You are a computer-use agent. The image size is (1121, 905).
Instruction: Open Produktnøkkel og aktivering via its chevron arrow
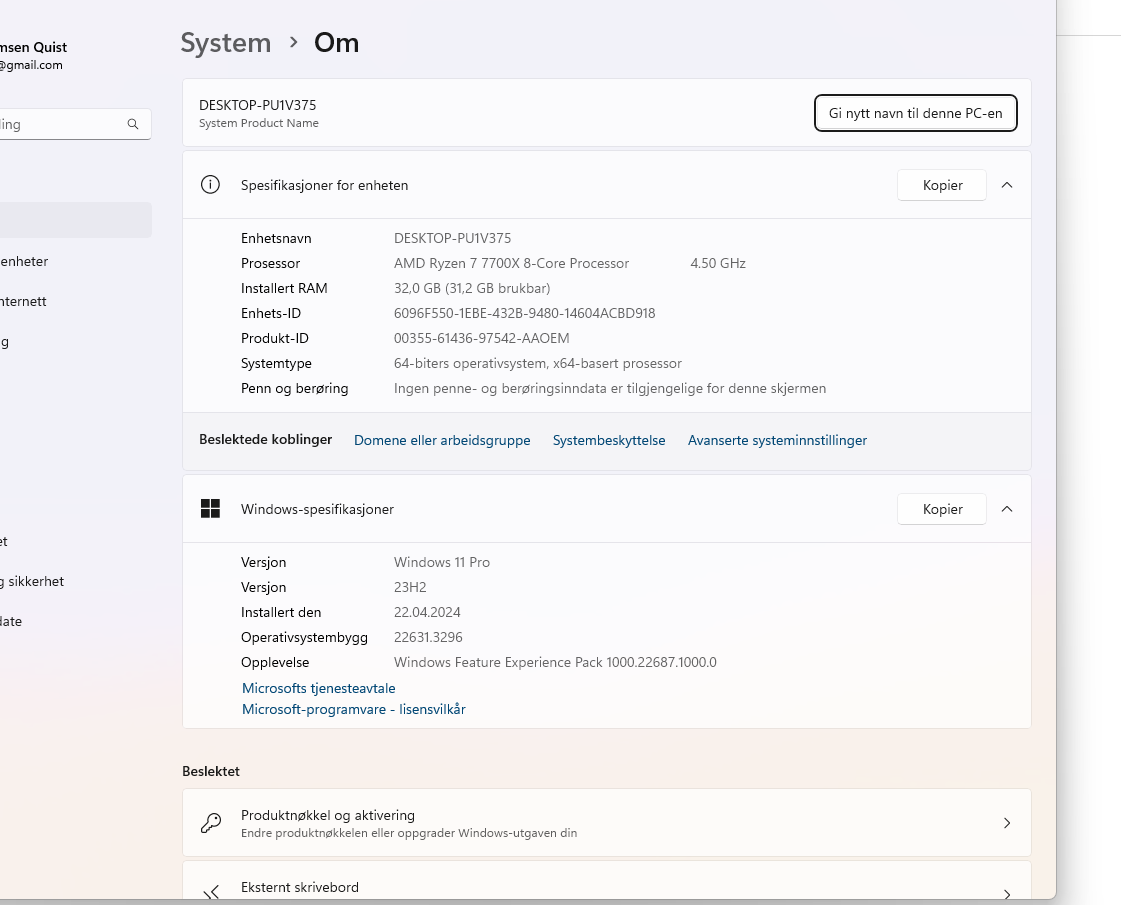click(1007, 823)
